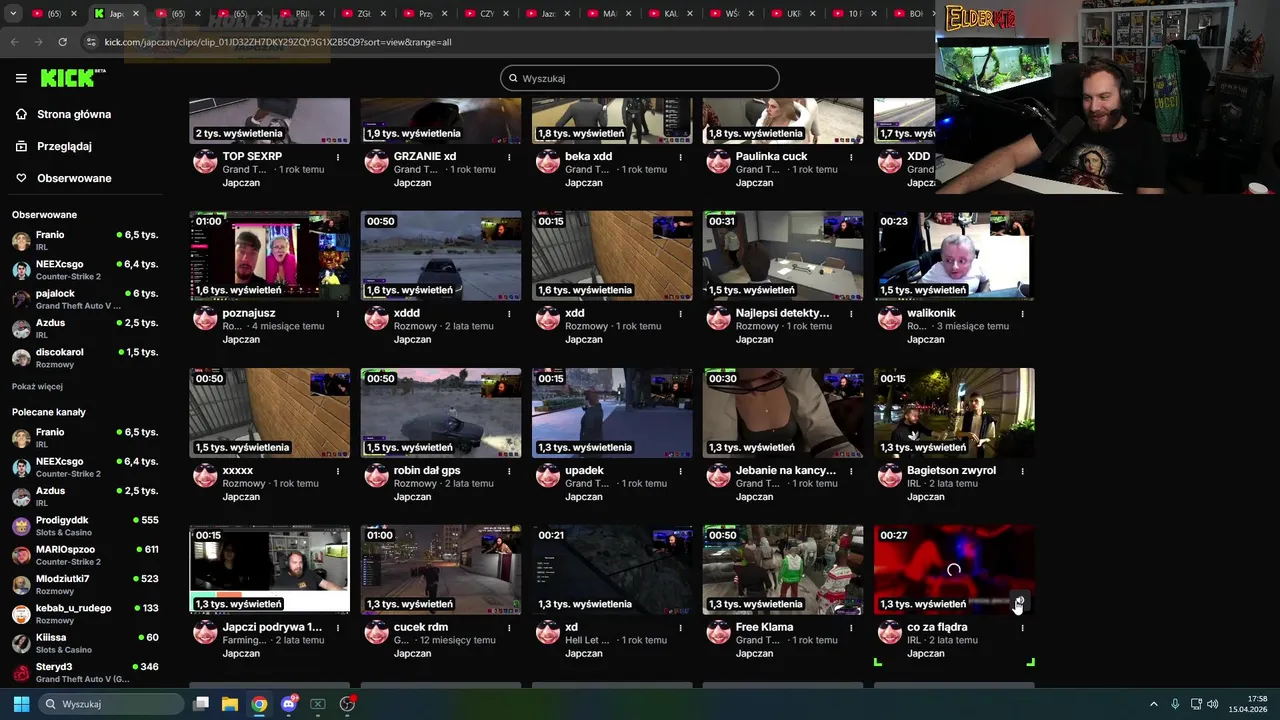Open Japczan channel link under xxxxx clip
This screenshot has height=720, width=1280.
tap(241, 497)
